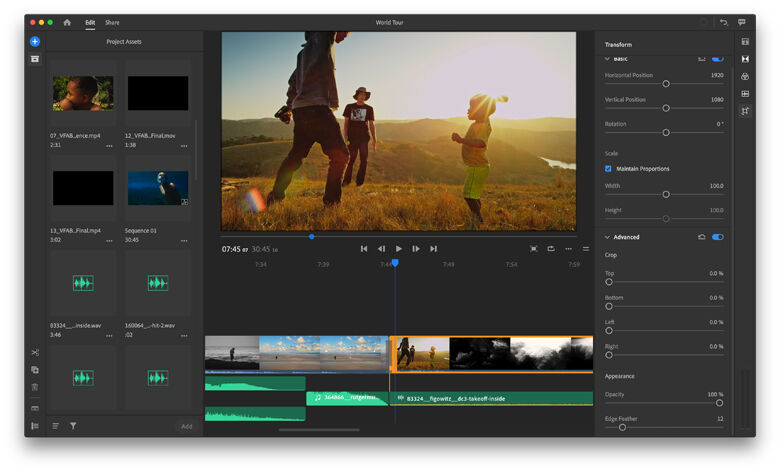This screenshot has width=780, height=472.
Task: Click the Opacity slider handle
Action: coord(719,403)
